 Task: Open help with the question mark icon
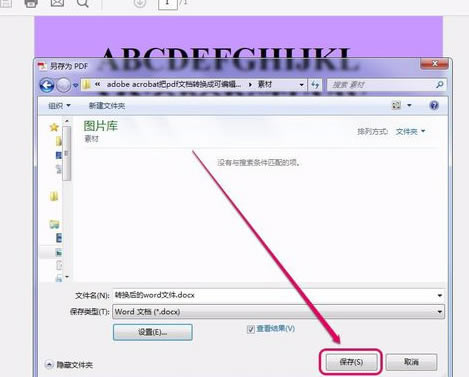pyautogui.click(x=434, y=106)
